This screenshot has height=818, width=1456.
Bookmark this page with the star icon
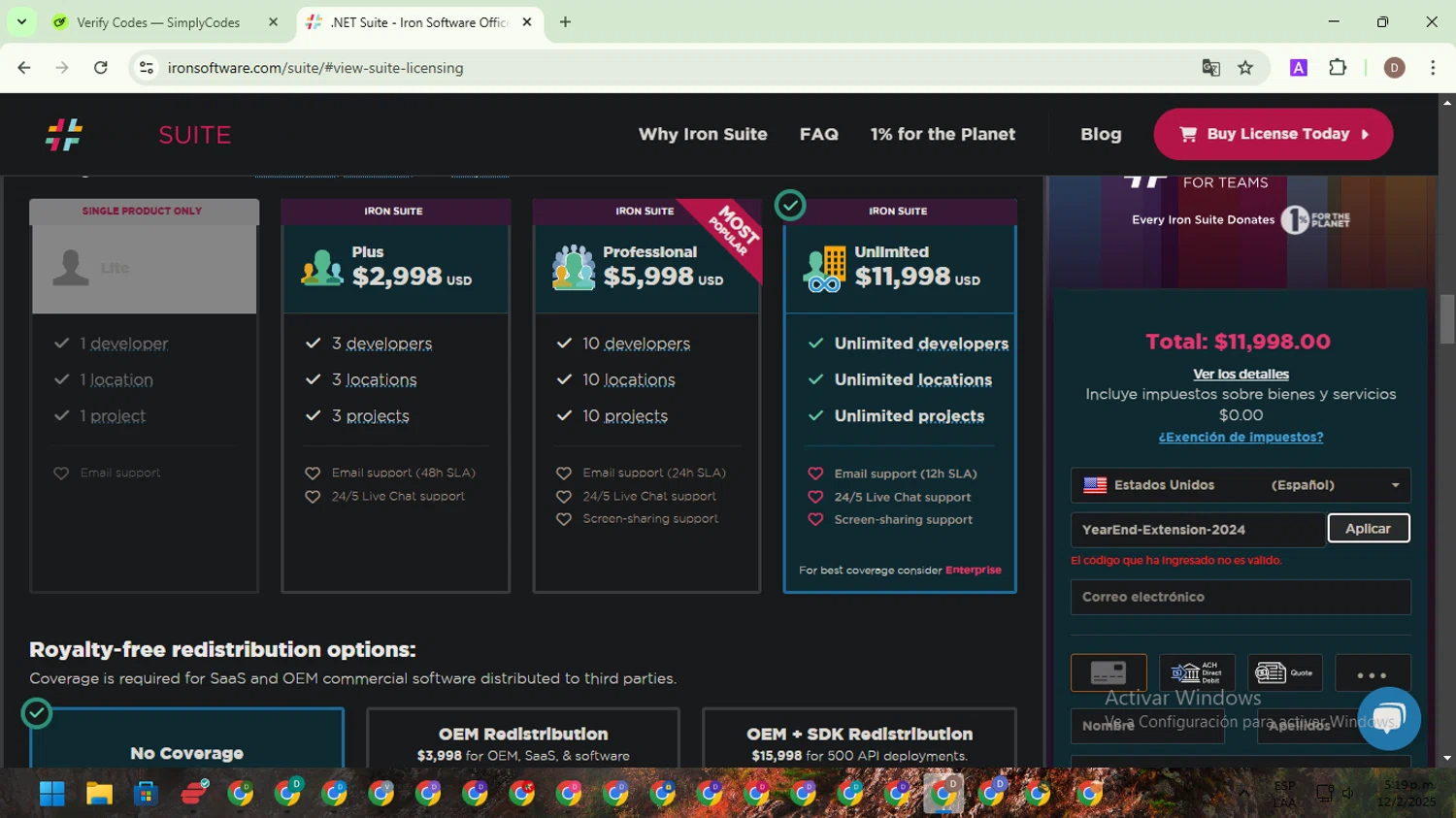click(x=1245, y=68)
